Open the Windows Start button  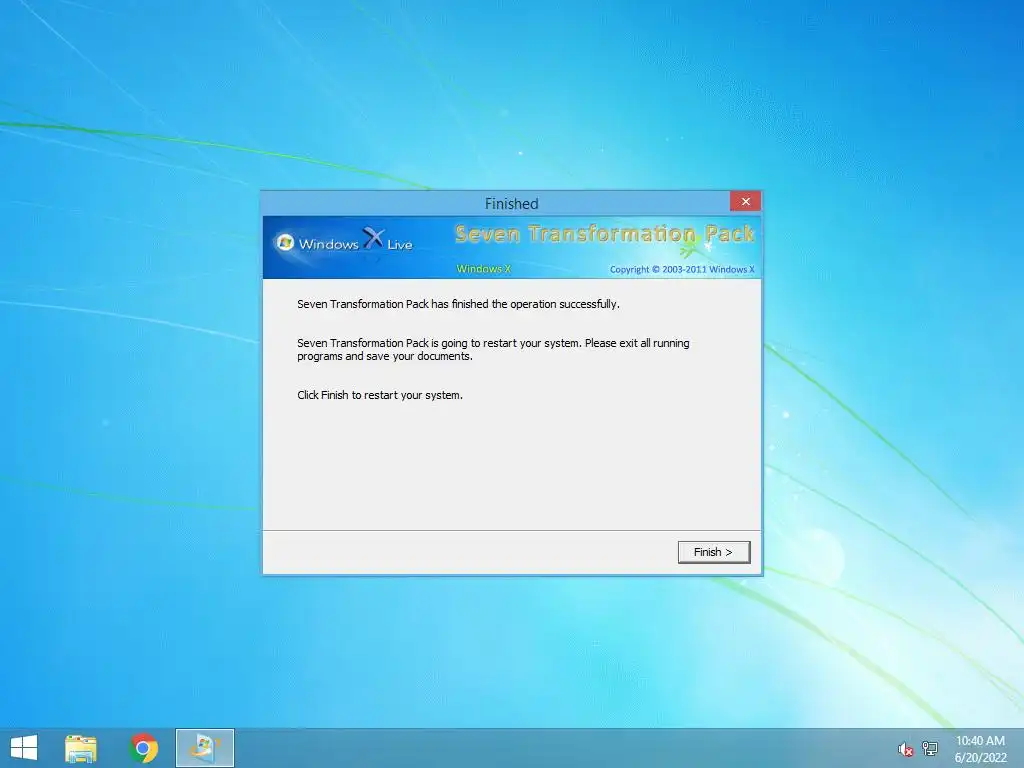click(24, 748)
